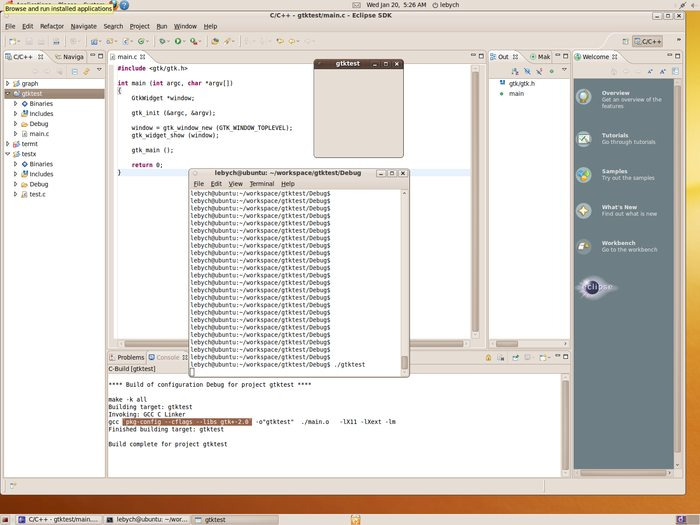Click the Clear Console icon
This screenshot has width=700, height=525.
(x=501, y=357)
